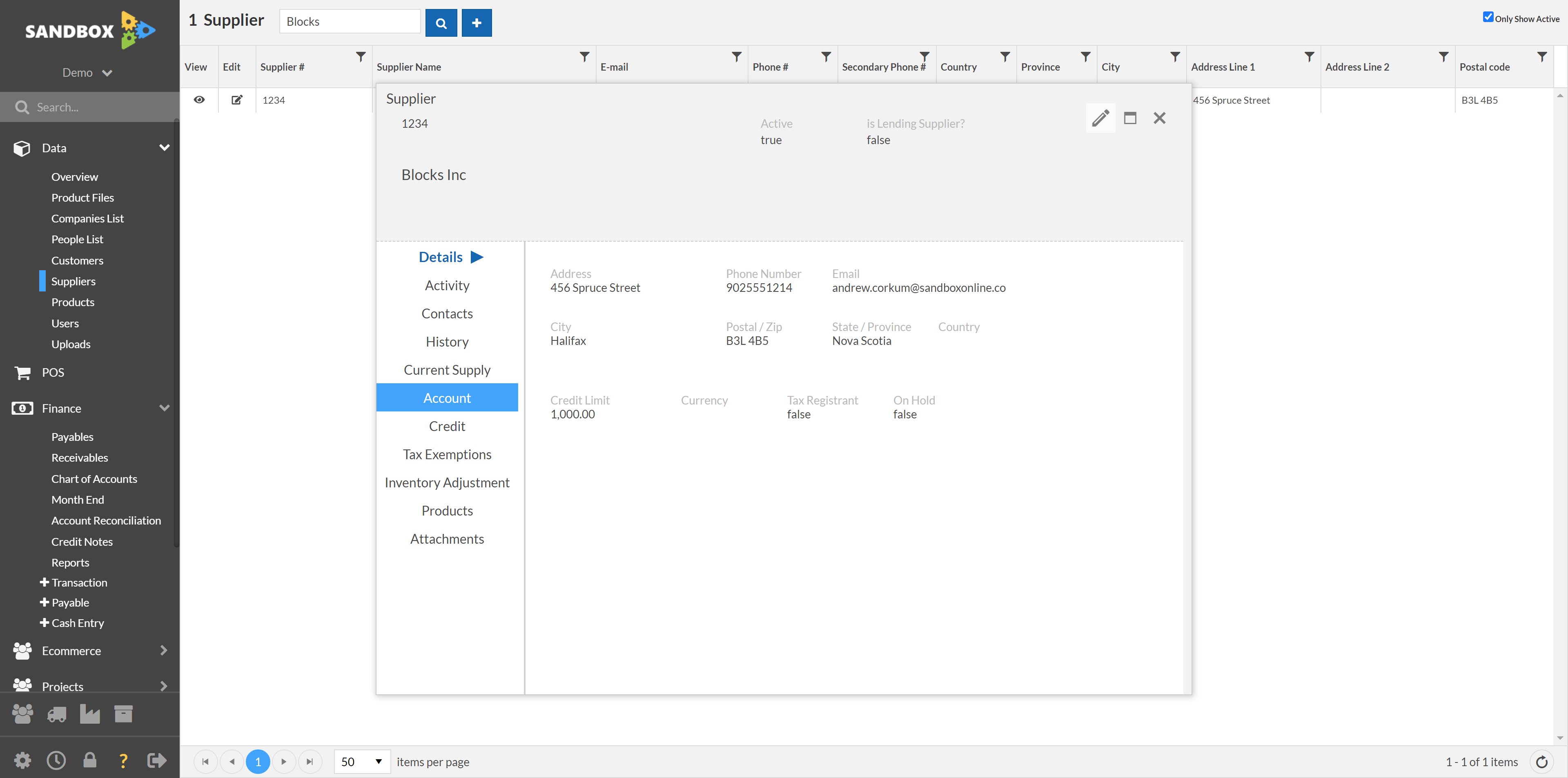Add a new supplier with plus button

click(x=477, y=22)
